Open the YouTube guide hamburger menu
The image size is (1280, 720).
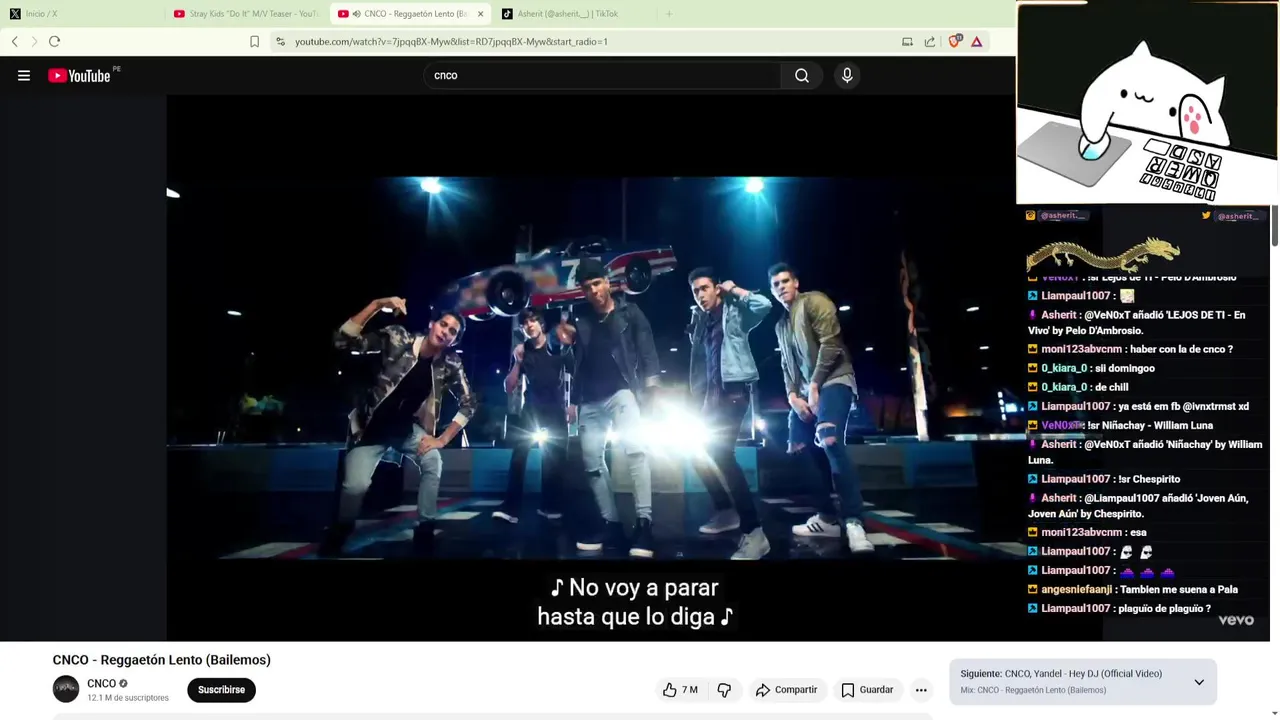pos(24,75)
